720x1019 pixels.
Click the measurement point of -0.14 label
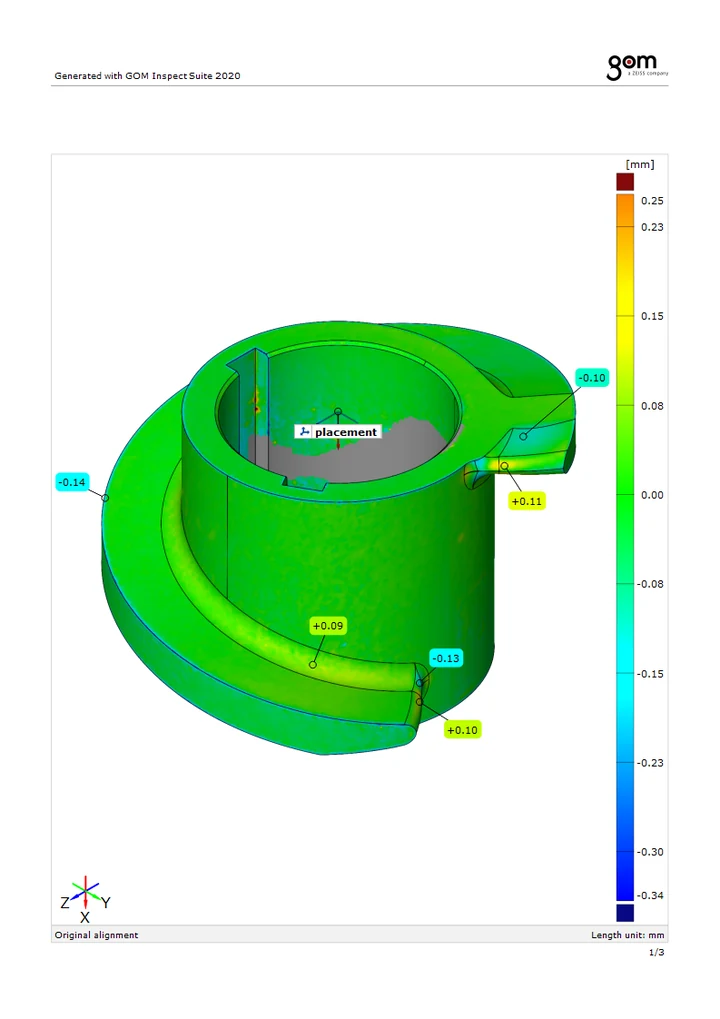click(105, 498)
